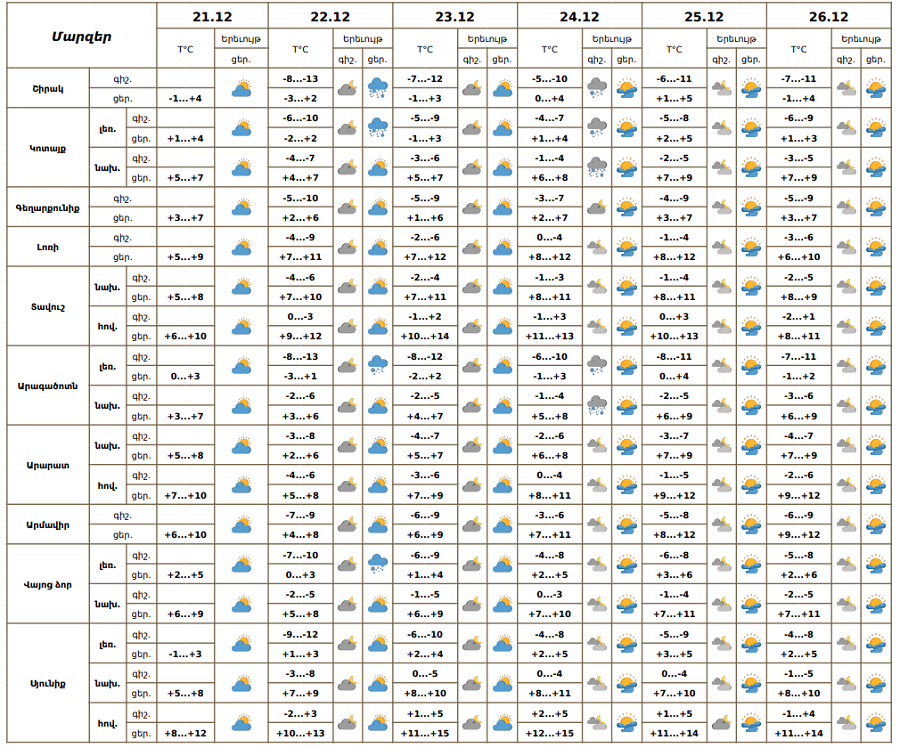Click Սյունիք լեռ. 21.12 daytime weather icon
The width and height of the screenshot is (900, 748).
(242, 644)
